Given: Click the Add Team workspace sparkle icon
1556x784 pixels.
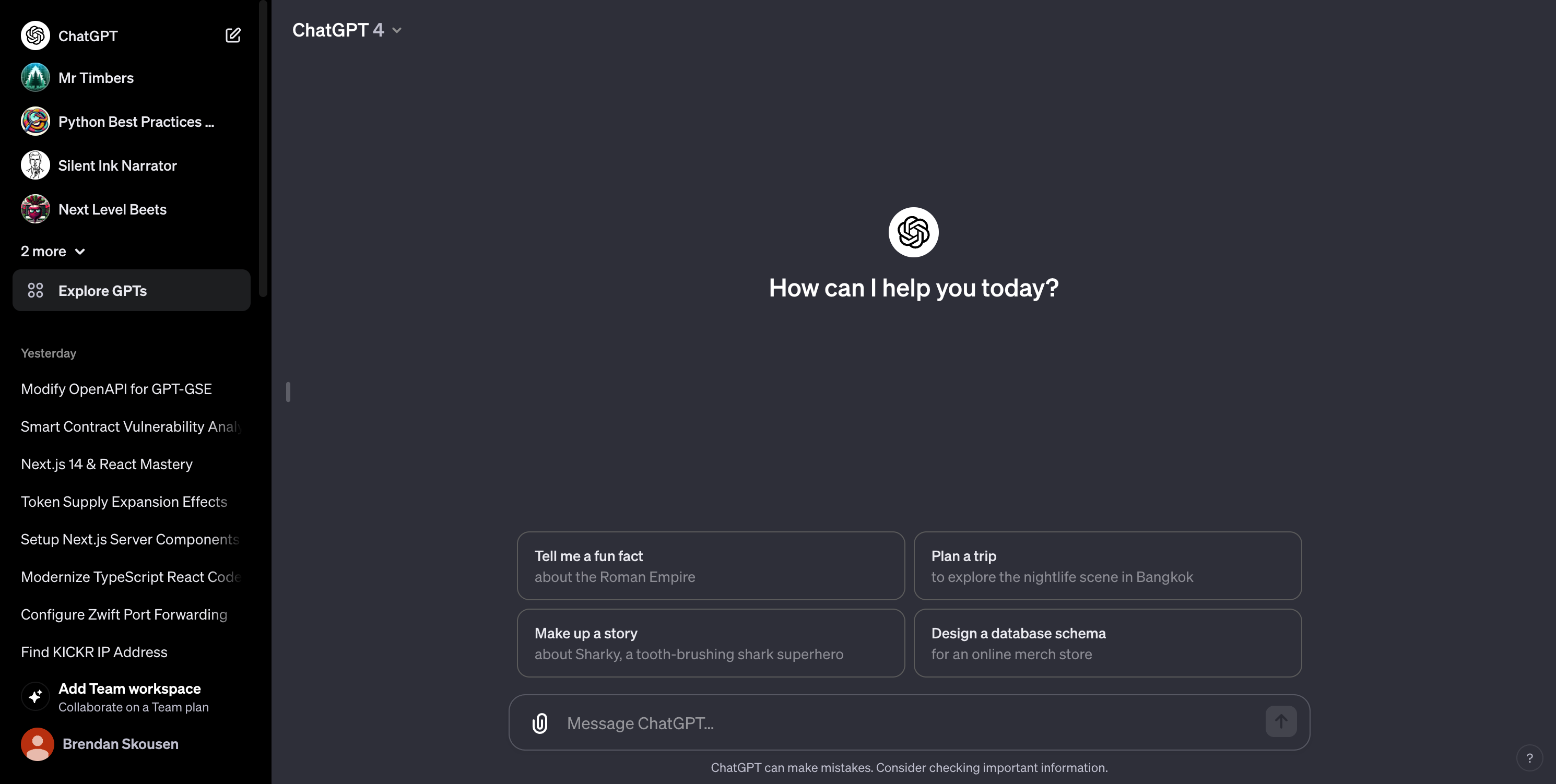Looking at the screenshot, I should (x=35, y=696).
